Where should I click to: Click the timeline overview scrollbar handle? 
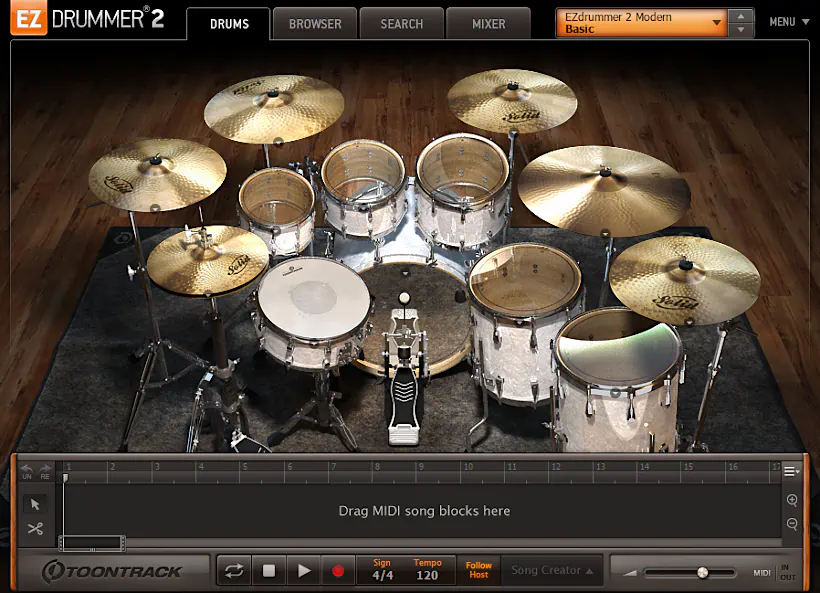click(x=92, y=543)
